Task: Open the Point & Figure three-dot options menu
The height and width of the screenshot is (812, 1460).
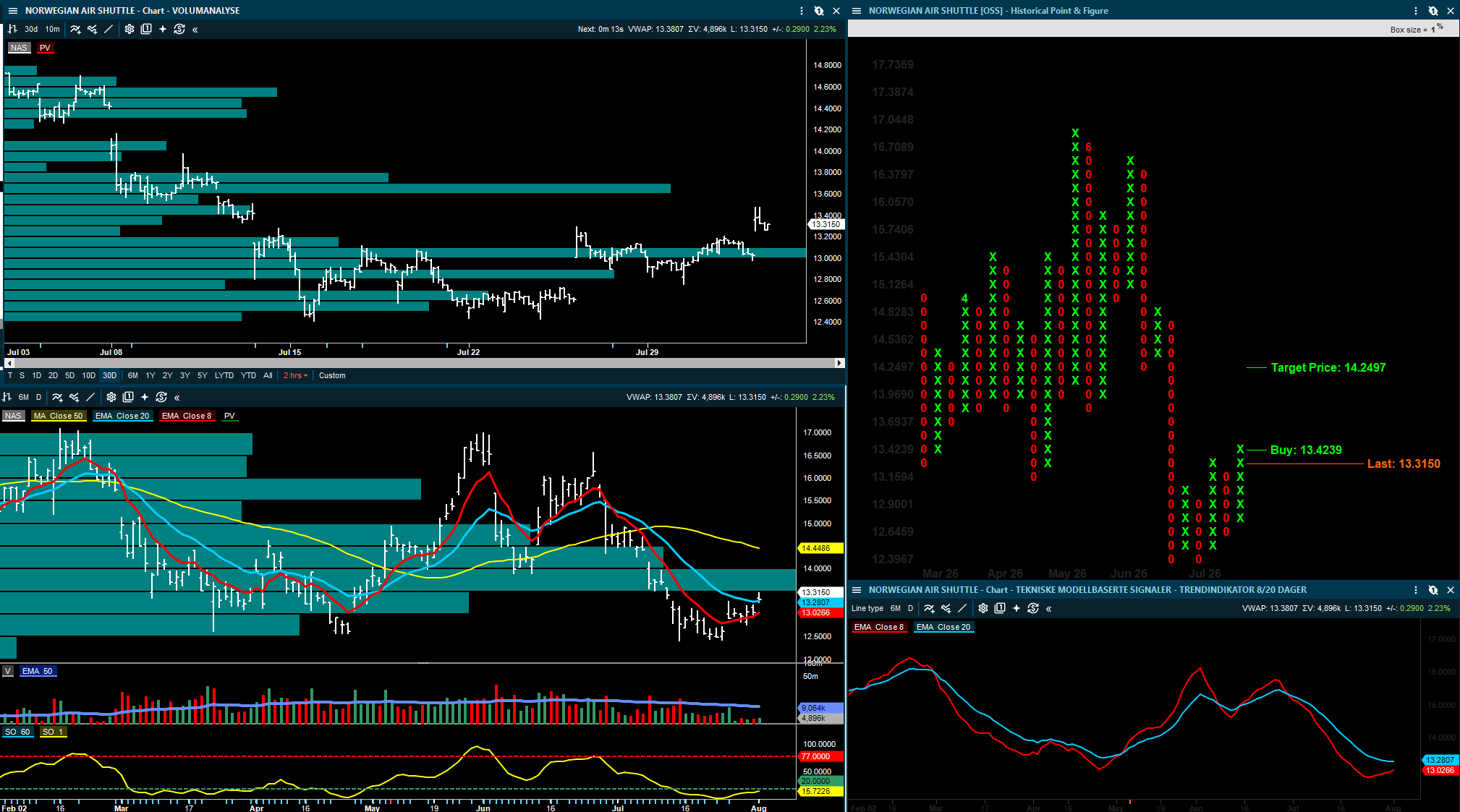Action: pos(1416,11)
